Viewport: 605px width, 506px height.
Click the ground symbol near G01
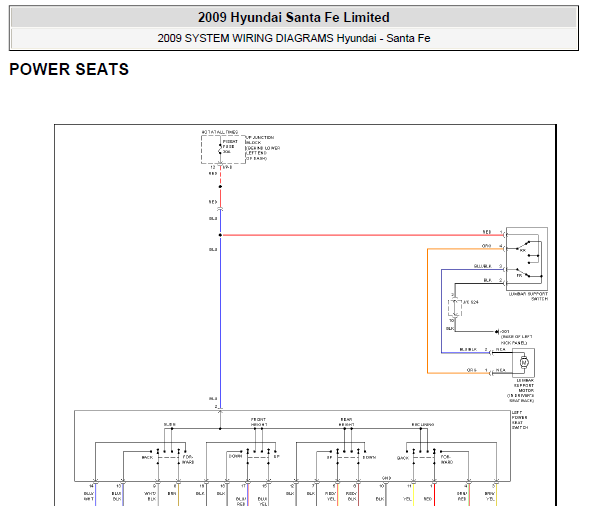tap(497, 332)
